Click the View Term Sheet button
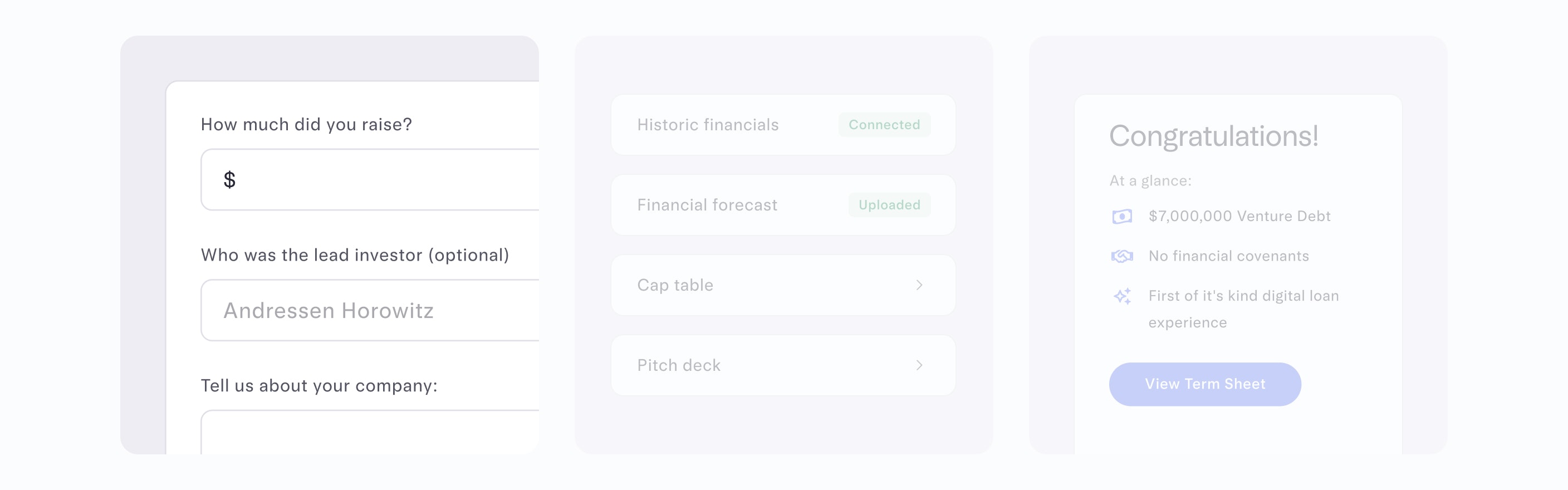The image size is (1568, 490). pos(1204,384)
